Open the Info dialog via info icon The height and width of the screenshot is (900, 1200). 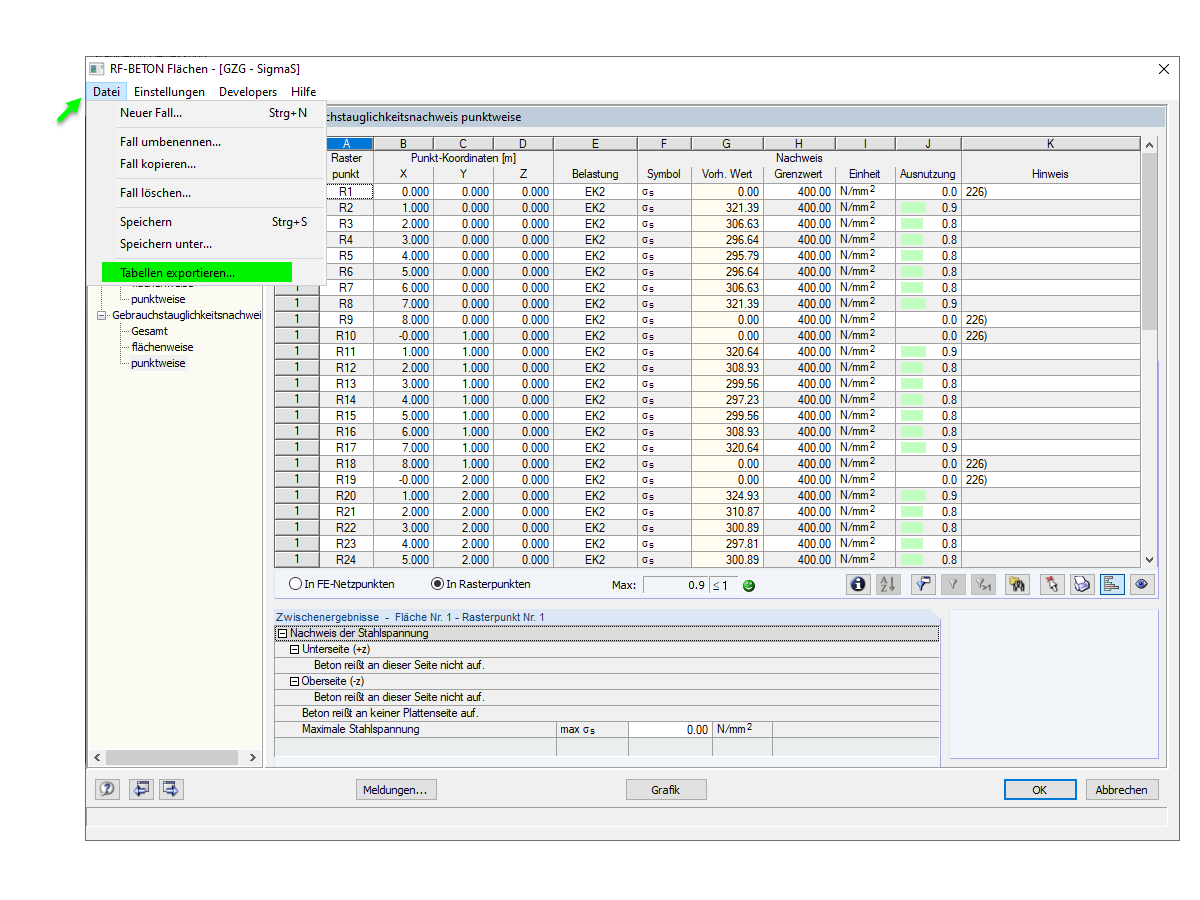point(858,584)
